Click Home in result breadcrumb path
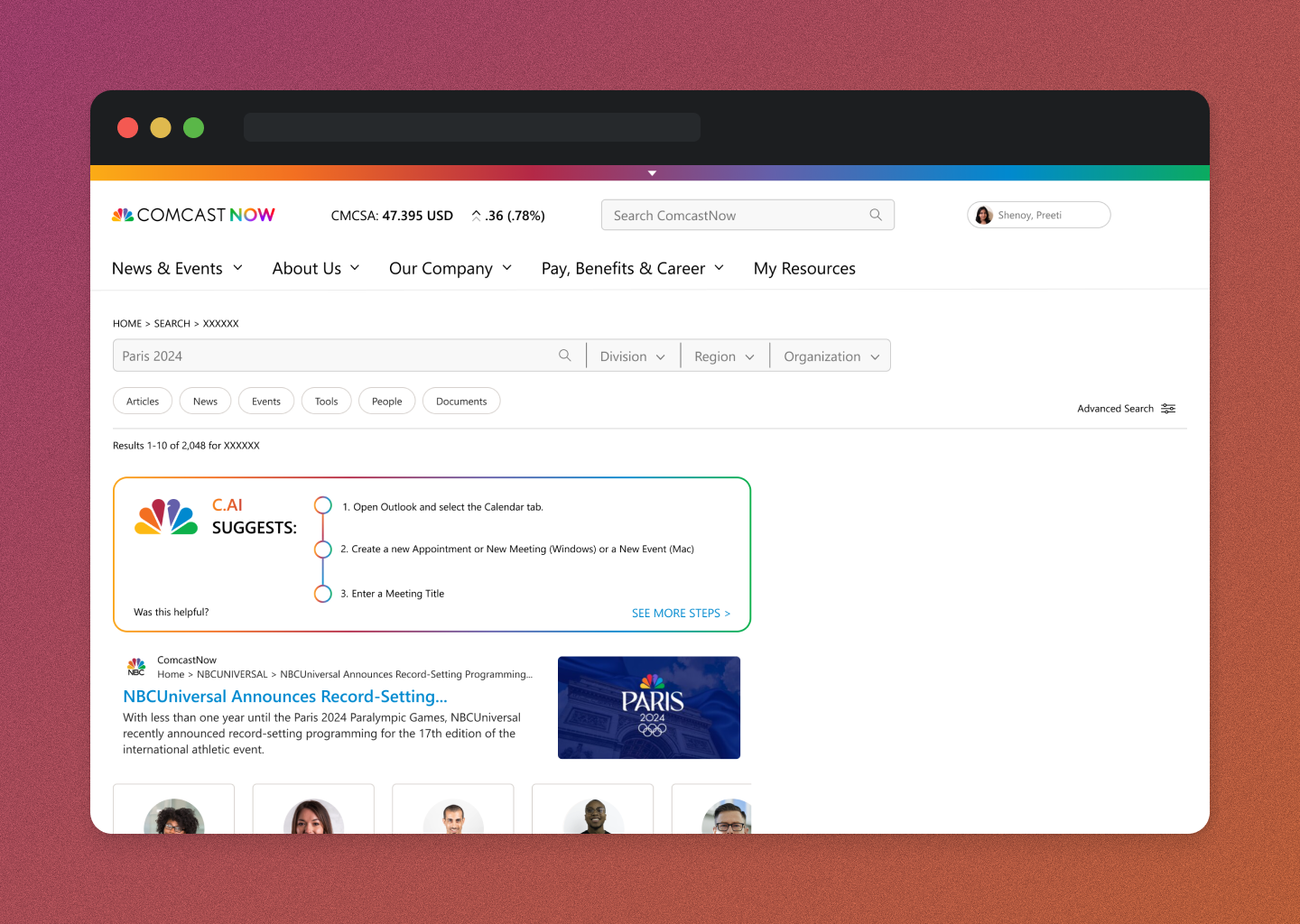This screenshot has height=924, width=1300. 171,674
